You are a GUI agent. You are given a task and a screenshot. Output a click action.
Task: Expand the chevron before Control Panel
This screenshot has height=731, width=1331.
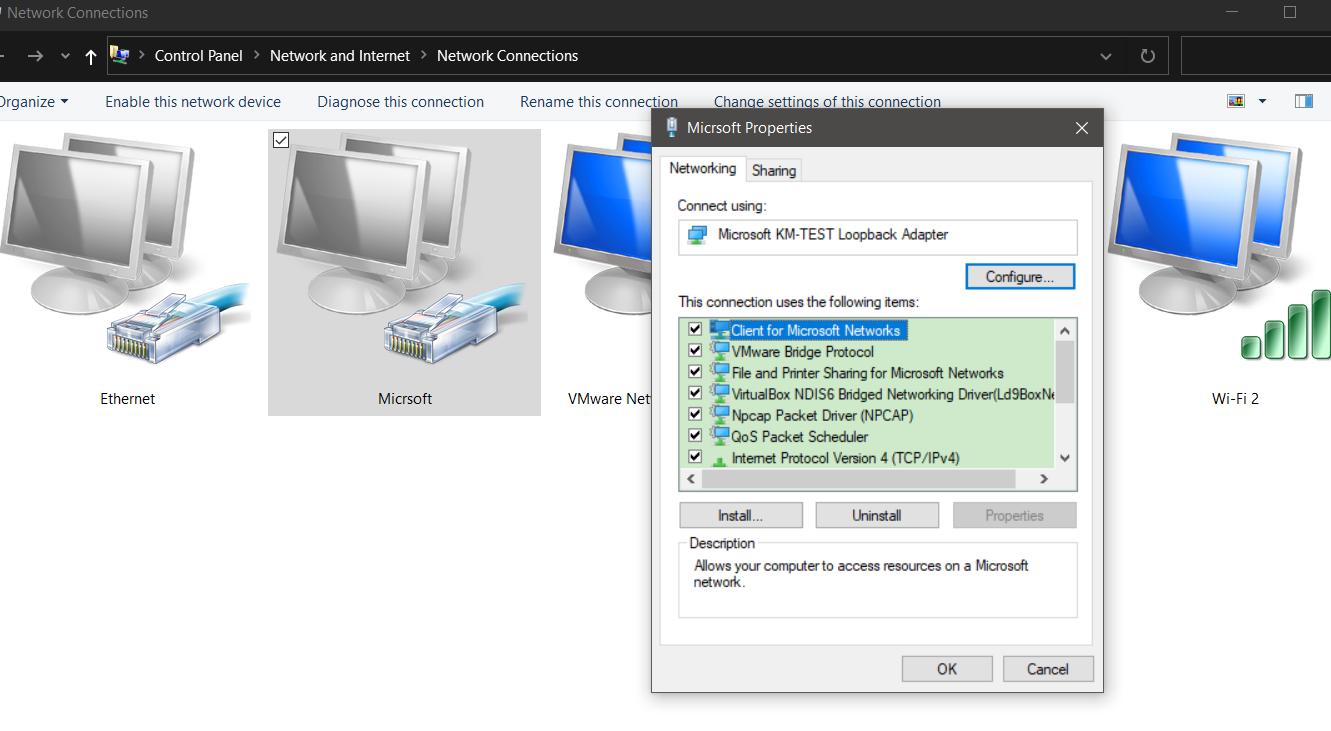[142, 56]
